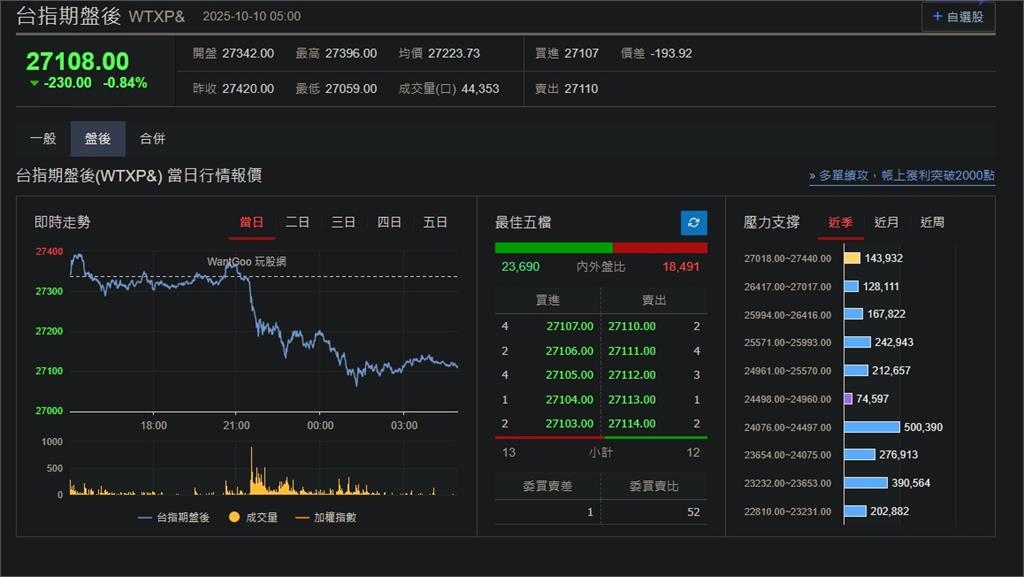Switch 壓力支撐 to 近月 view
Viewport: 1024px width, 577px height.
pyautogui.click(x=884, y=223)
